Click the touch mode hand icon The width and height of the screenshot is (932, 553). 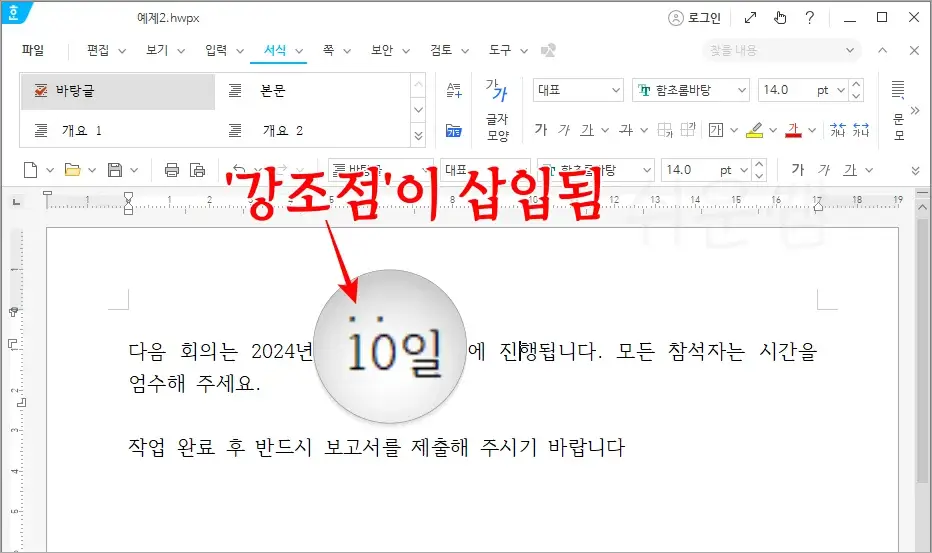(x=780, y=18)
